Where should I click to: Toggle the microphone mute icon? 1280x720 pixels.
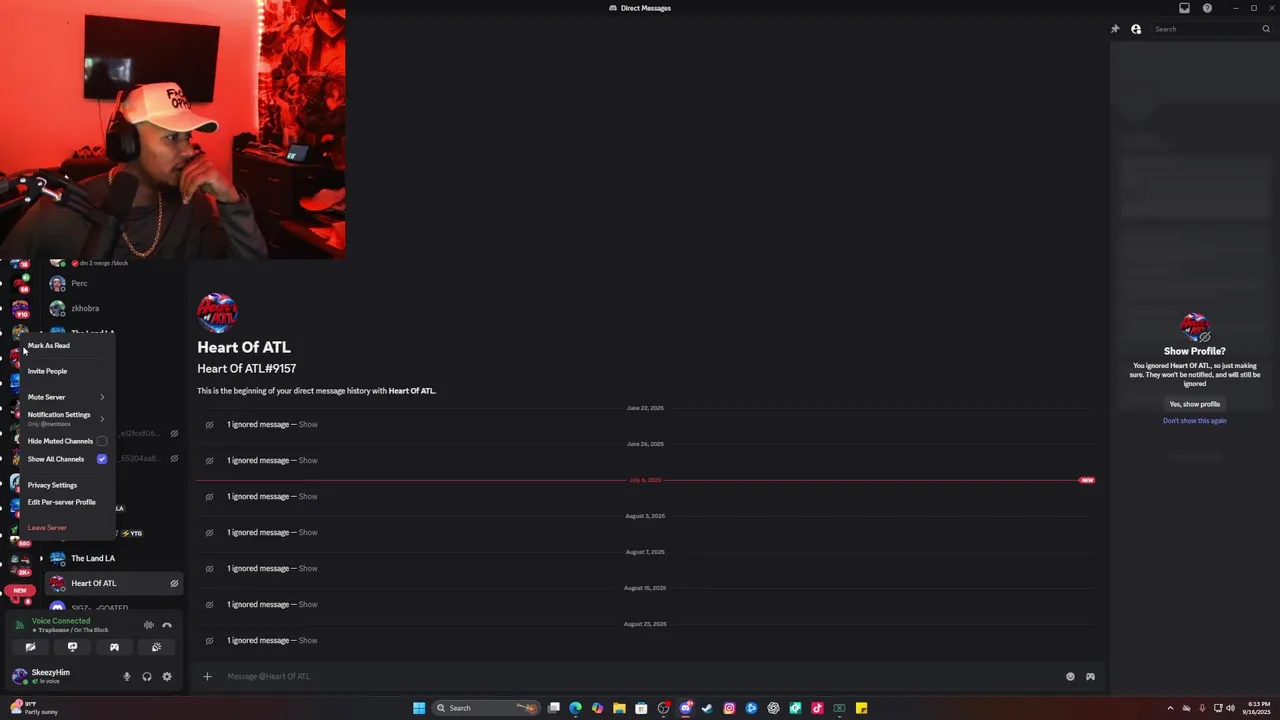[126, 676]
